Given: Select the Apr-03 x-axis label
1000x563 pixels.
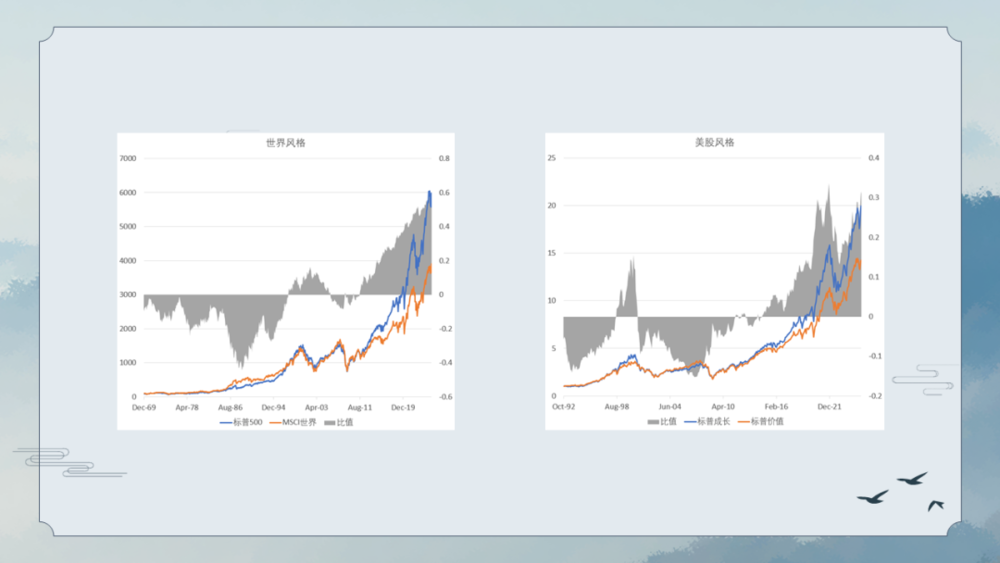Looking at the screenshot, I should pyautogui.click(x=316, y=408).
